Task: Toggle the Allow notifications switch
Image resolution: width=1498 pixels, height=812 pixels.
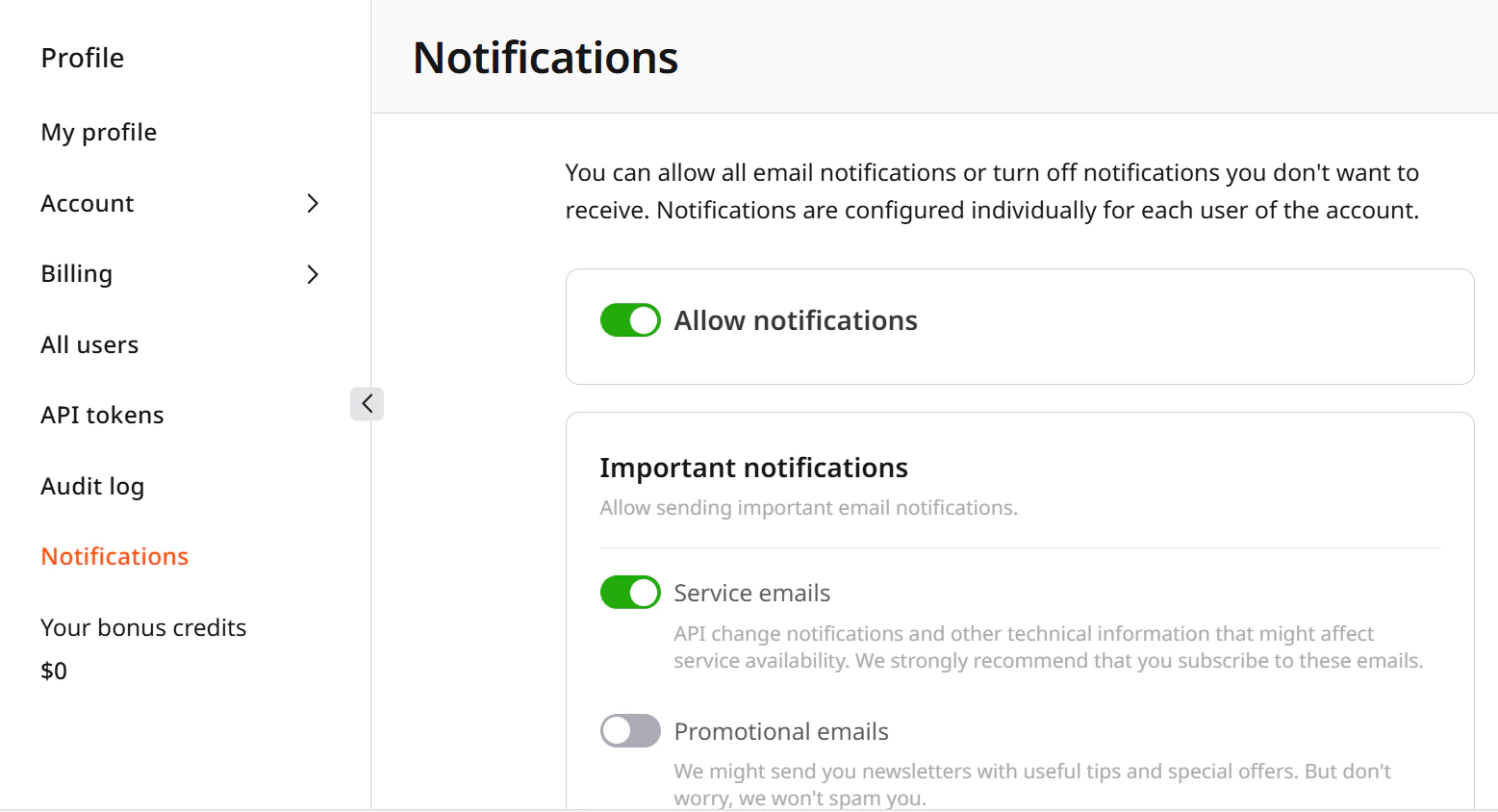Action: pos(630,319)
